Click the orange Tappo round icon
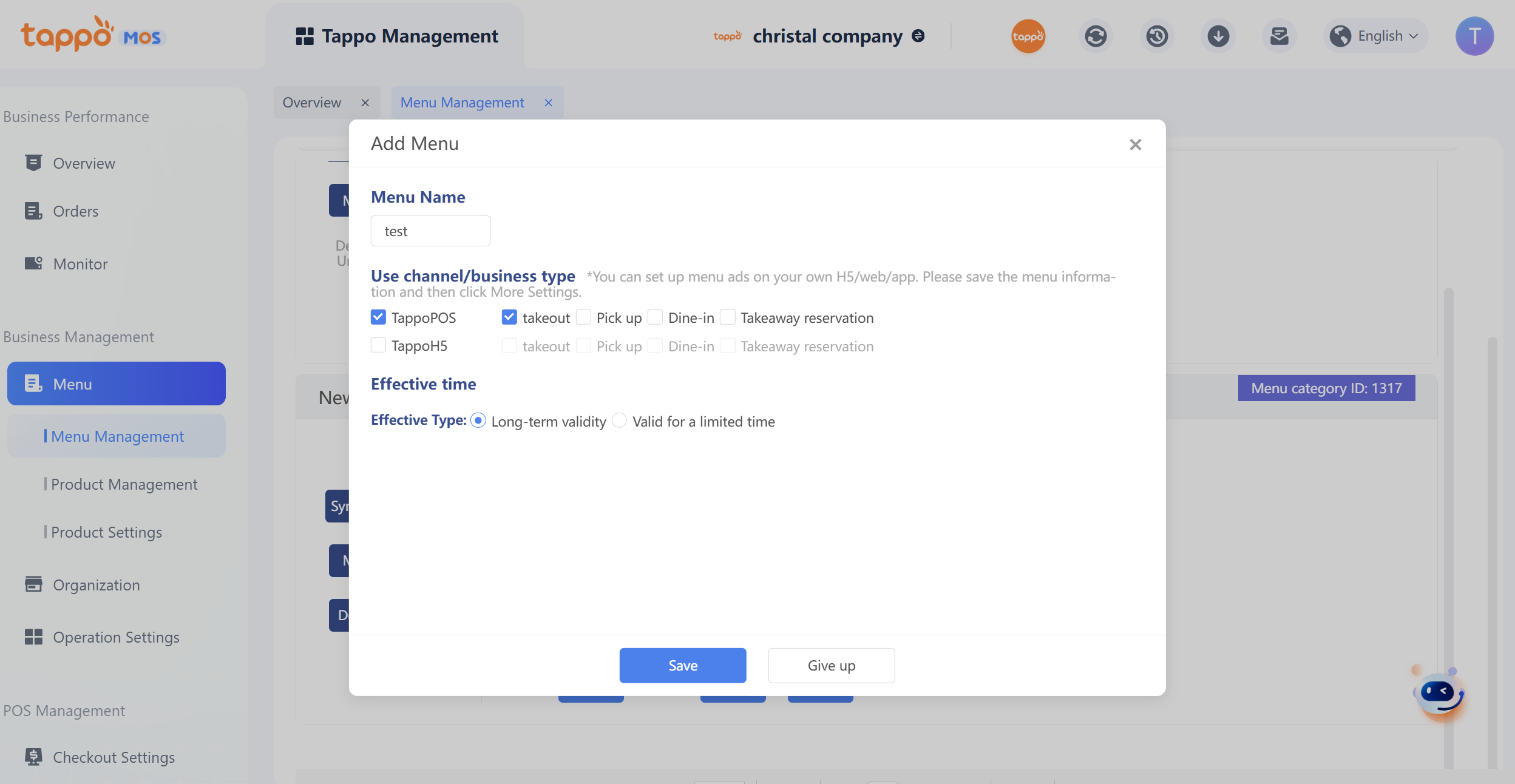The height and width of the screenshot is (784, 1515). pos(1028,36)
